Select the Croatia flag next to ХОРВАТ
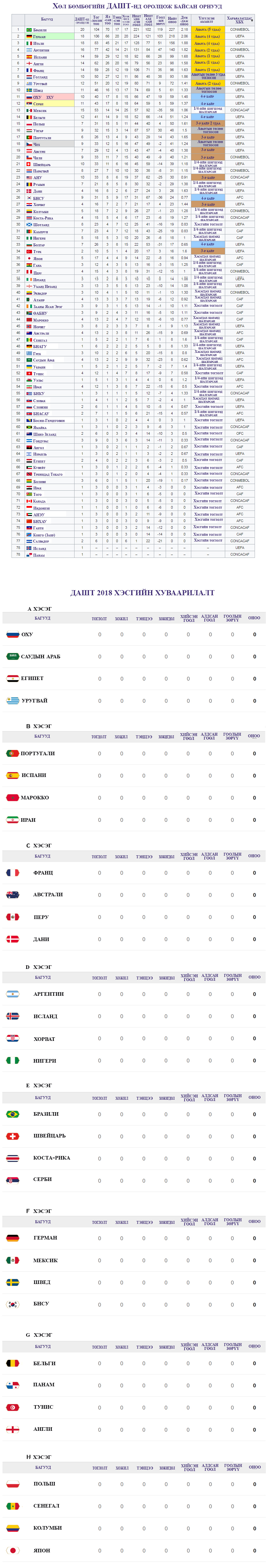Viewport: 269px width, 1568px height. point(12,1038)
